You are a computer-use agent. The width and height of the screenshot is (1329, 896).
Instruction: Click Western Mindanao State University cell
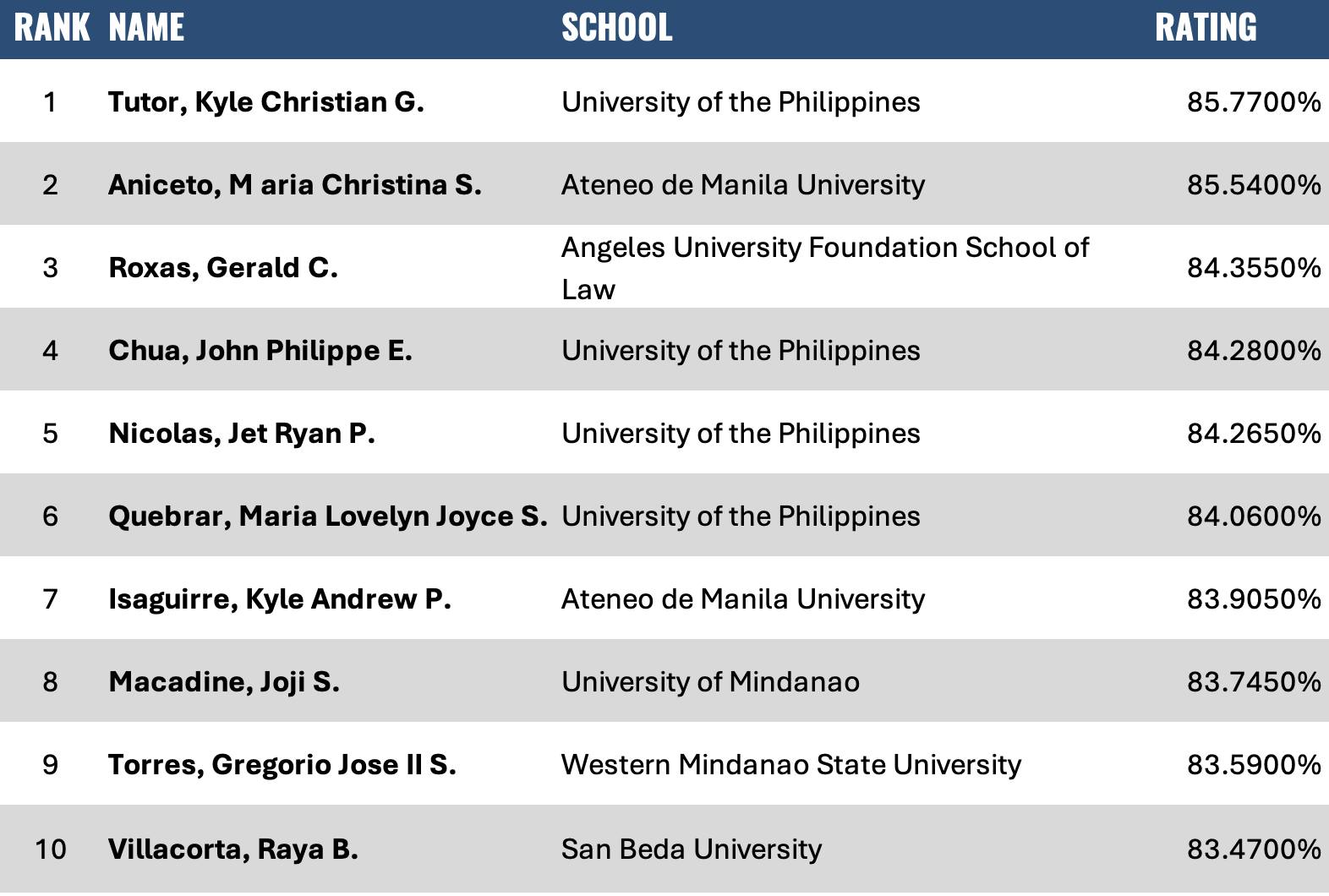click(x=790, y=765)
